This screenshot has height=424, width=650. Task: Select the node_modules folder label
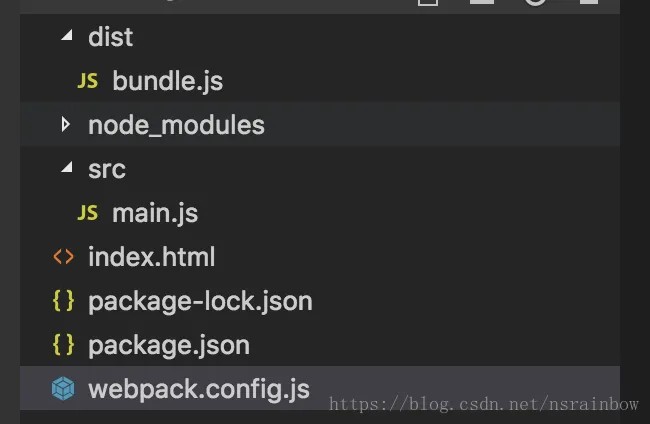tap(176, 125)
